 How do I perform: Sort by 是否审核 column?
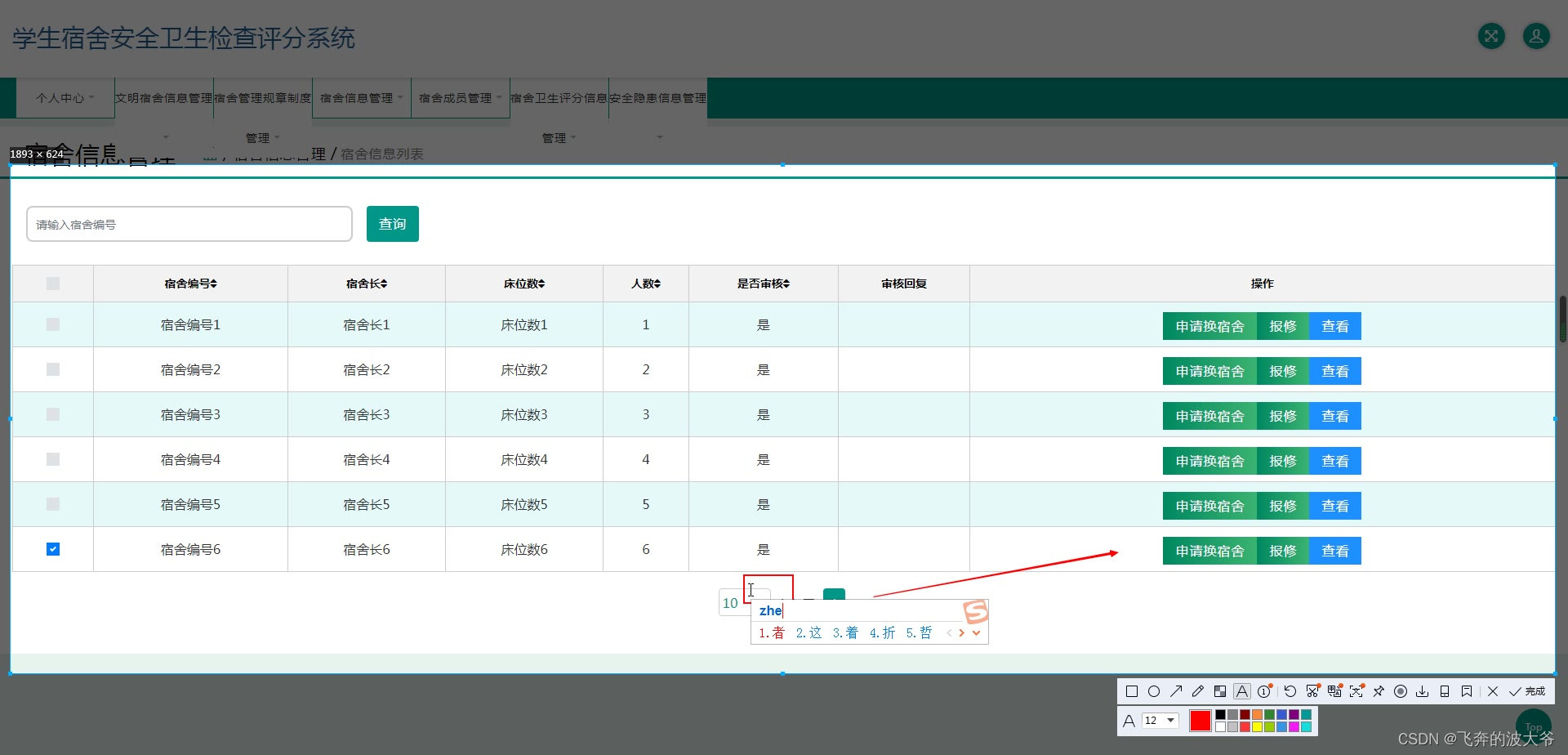[764, 284]
